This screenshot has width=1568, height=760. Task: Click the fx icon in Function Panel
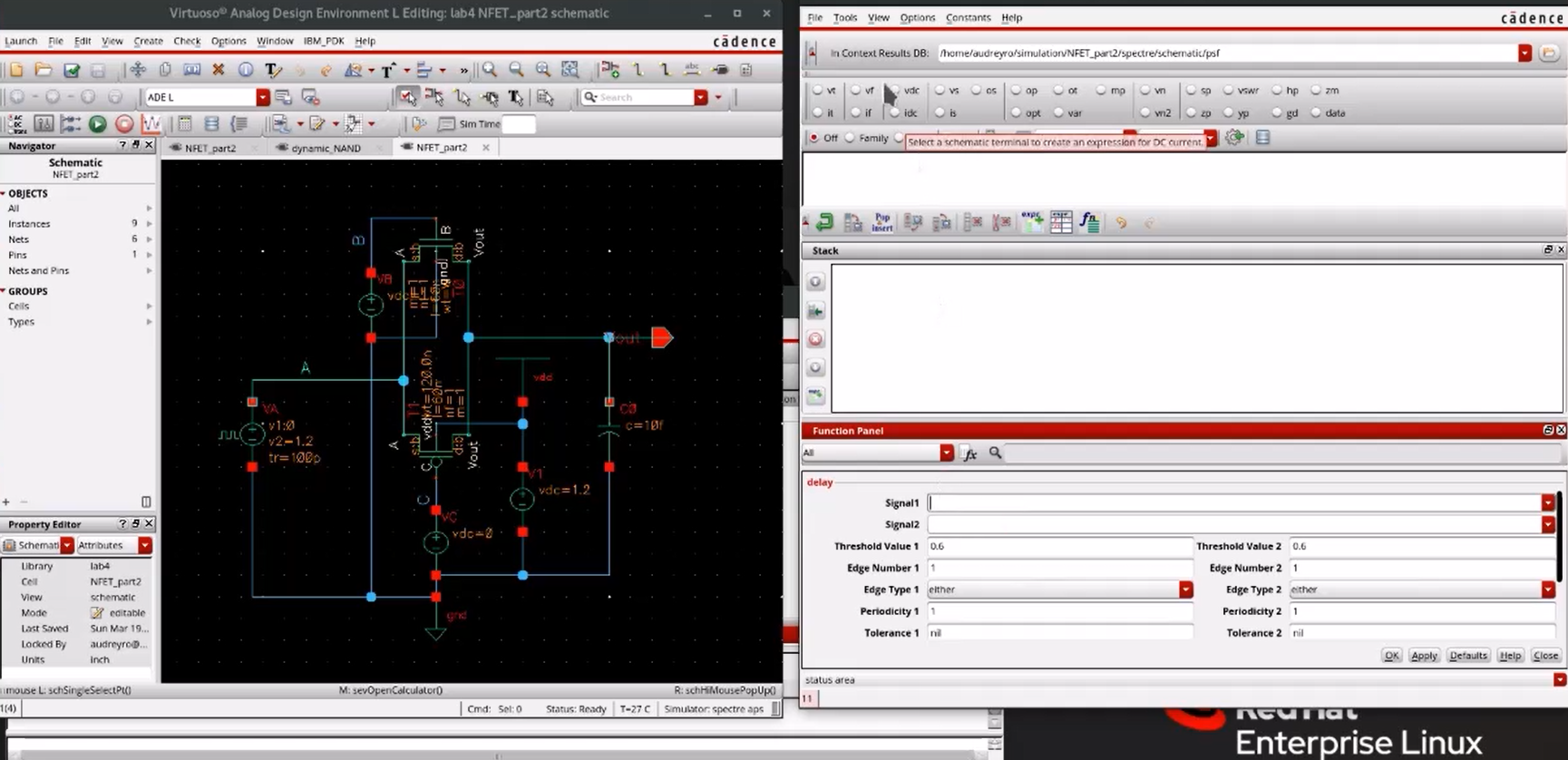click(x=970, y=453)
